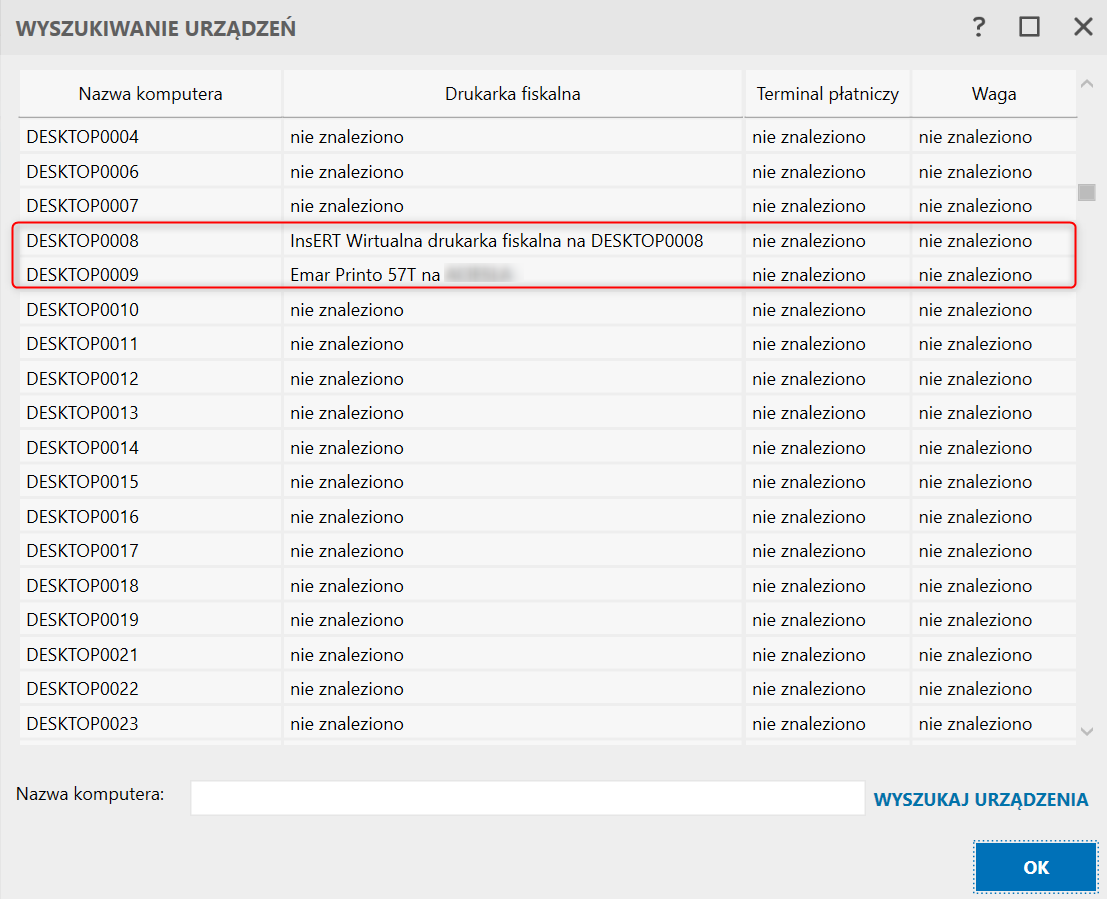
Task: Click the scrollbar down arrow
Action: click(1087, 732)
